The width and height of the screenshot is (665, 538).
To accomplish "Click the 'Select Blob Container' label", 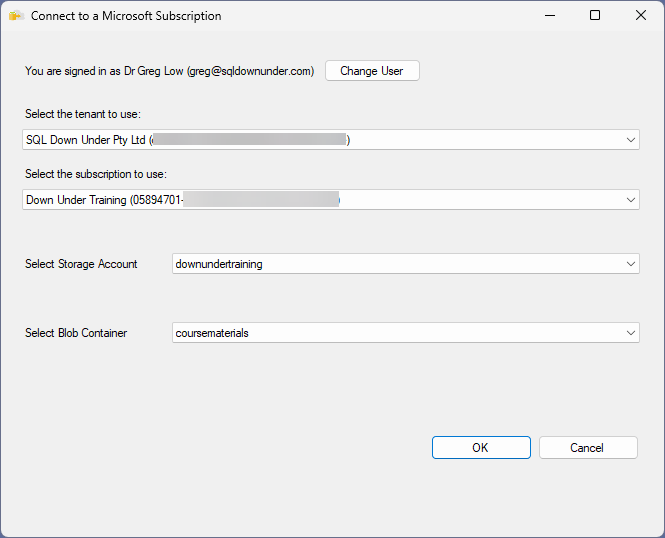I will (76, 333).
